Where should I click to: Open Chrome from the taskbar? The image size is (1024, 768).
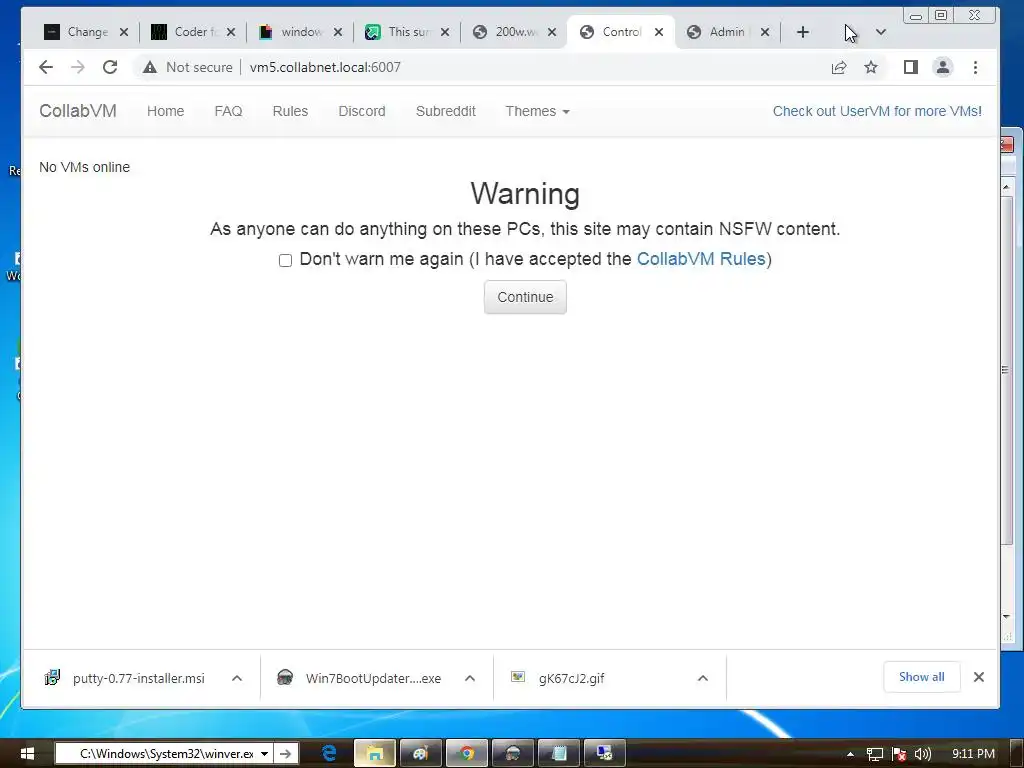[467, 753]
